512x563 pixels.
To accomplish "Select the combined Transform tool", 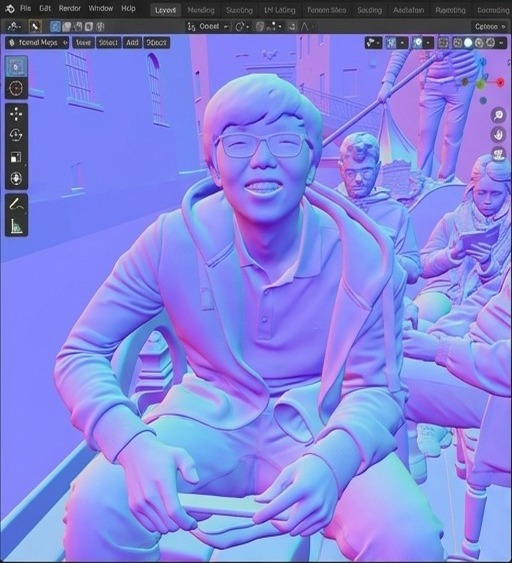I will (x=16, y=178).
